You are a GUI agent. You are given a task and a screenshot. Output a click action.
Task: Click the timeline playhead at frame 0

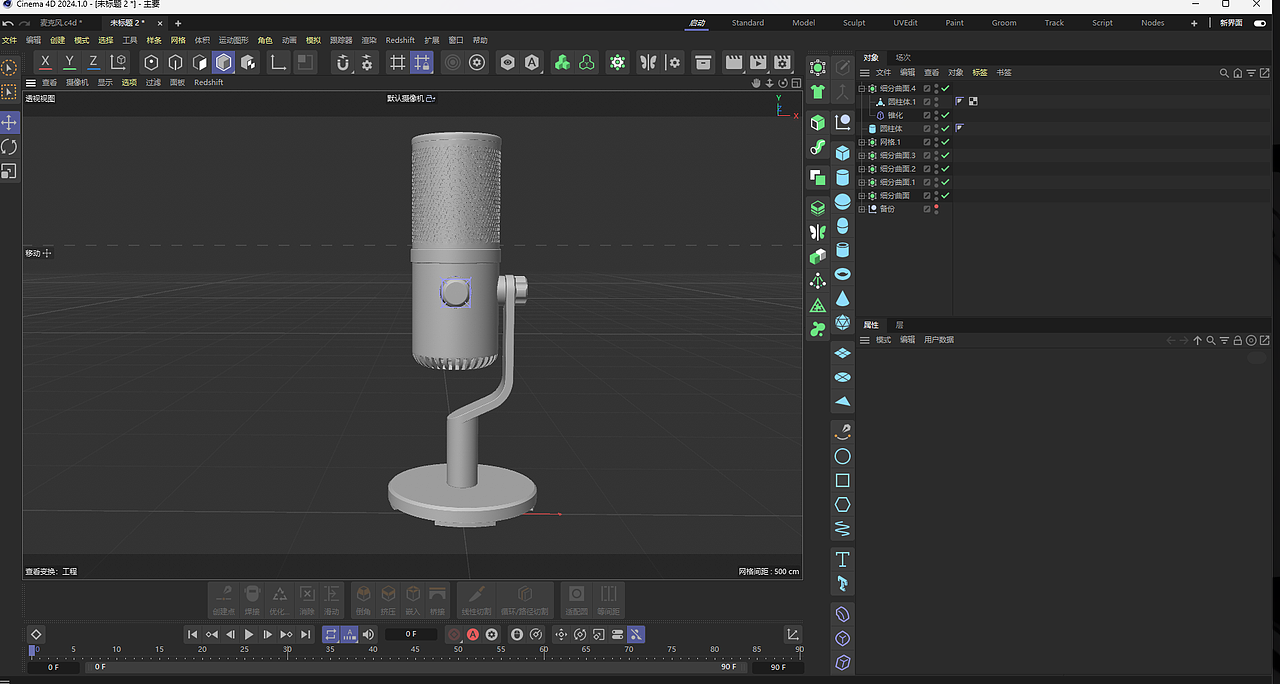tap(33, 650)
